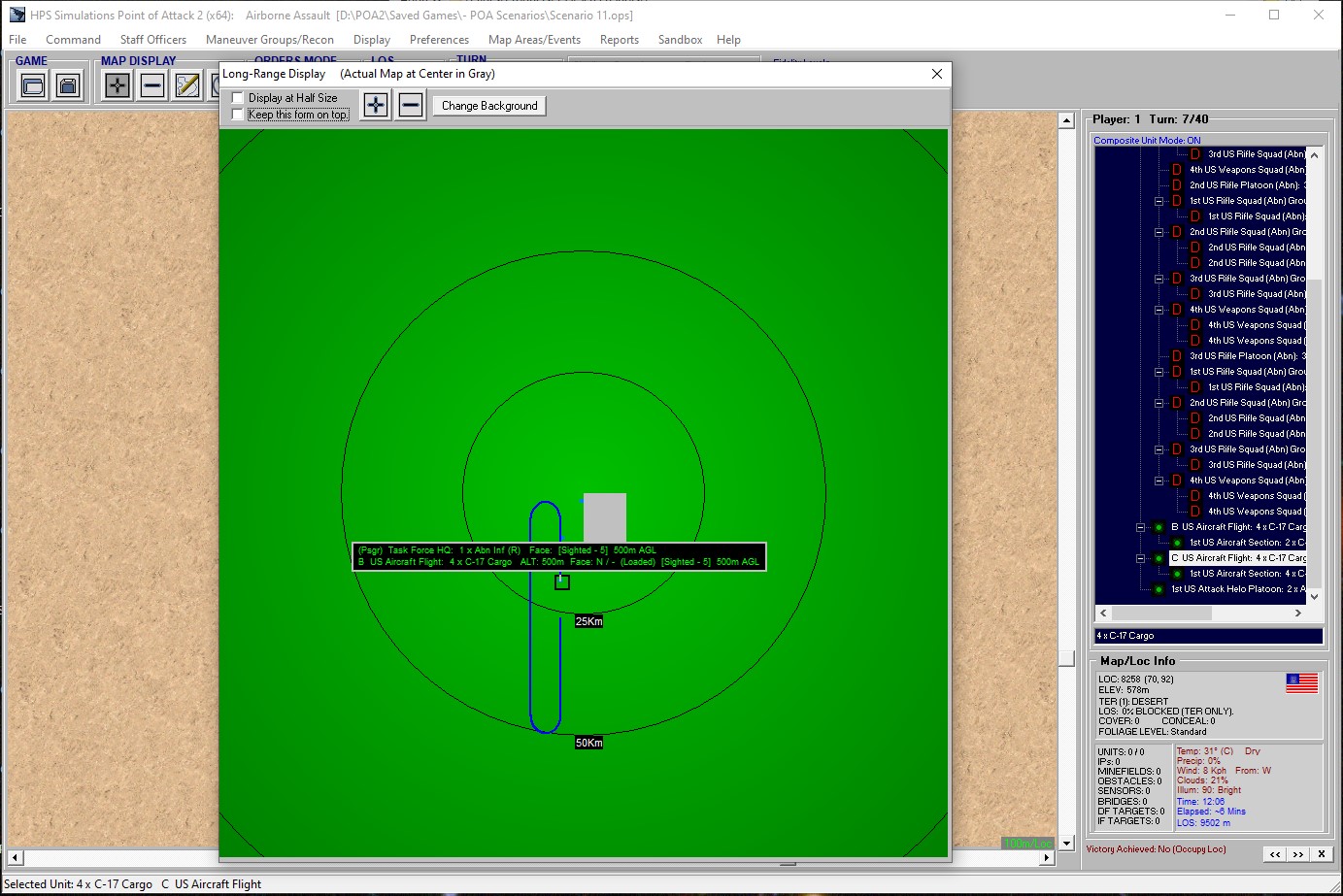1343x896 pixels.
Task: Enable Display at Half Size
Action: [238, 98]
